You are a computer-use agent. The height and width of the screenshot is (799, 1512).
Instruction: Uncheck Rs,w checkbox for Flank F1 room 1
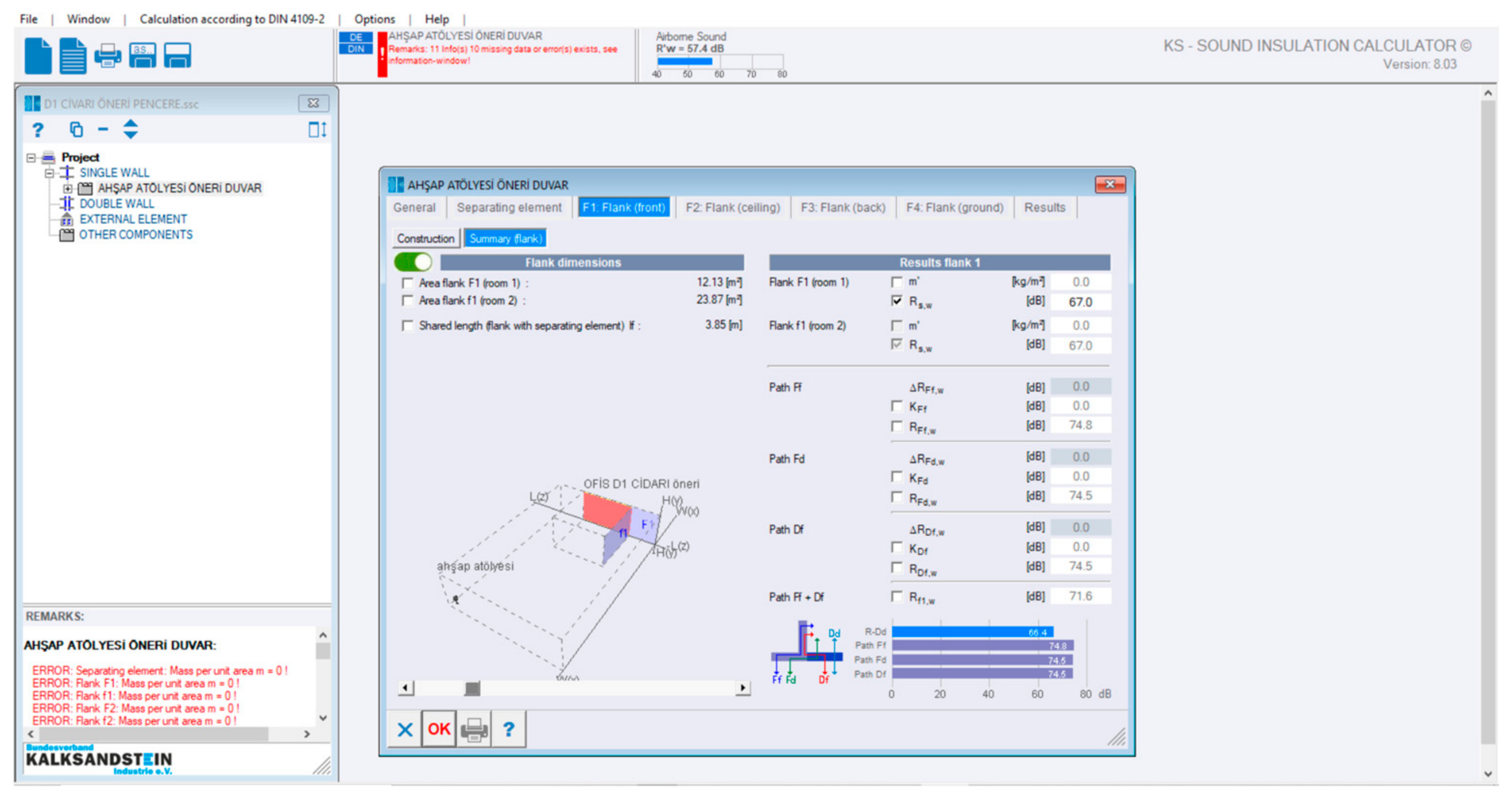[x=896, y=301]
